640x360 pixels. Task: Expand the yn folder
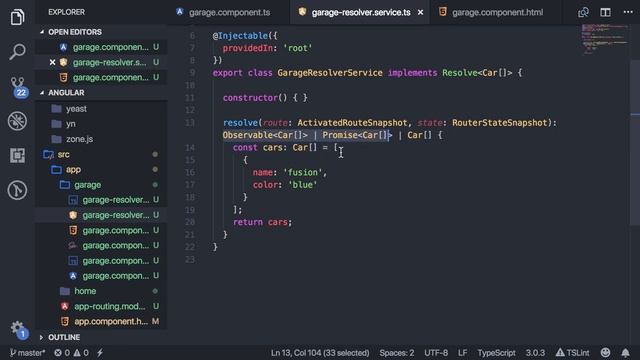[x=71, y=124]
